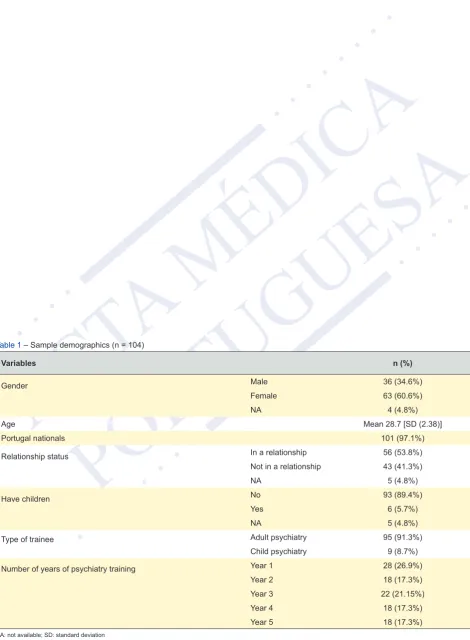Image resolution: width=470 pixels, height=640 pixels.
Task: Select the value 9 (8.7%)
Action: (x=402, y=551)
